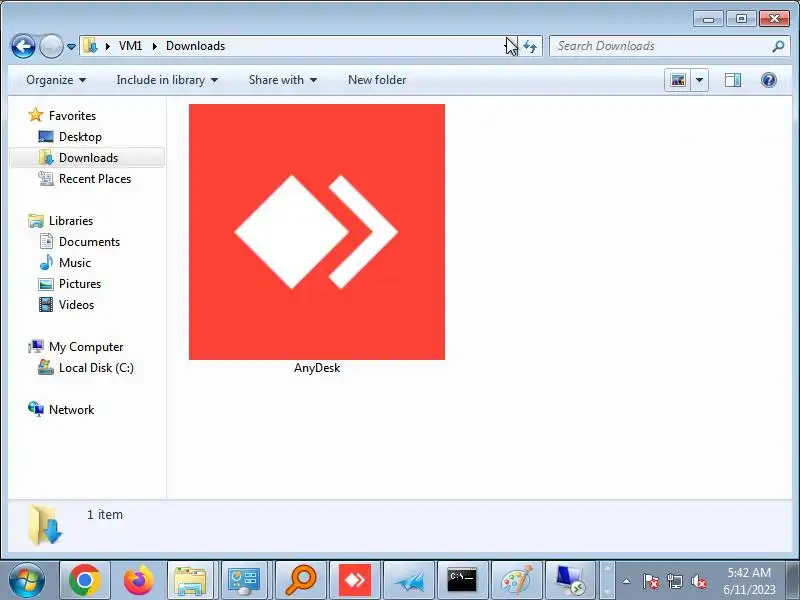Click the Favorites star icon
800x600 pixels.
[x=36, y=115]
